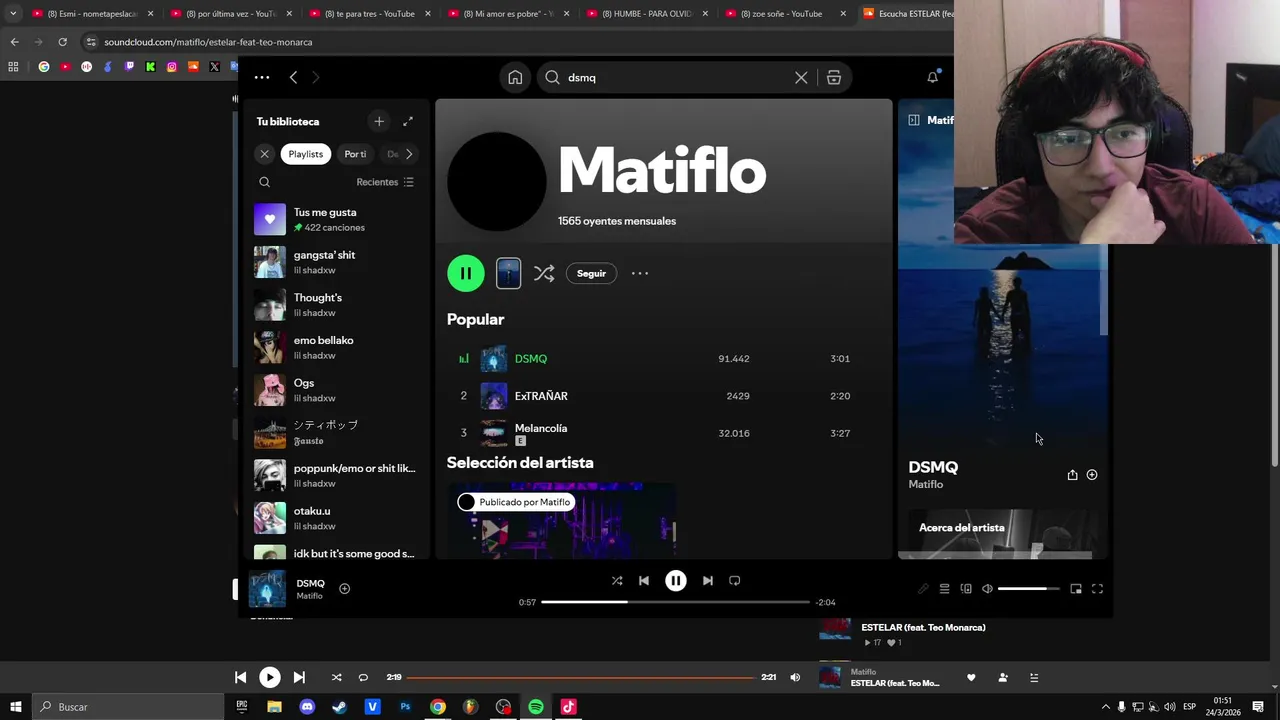Clear the dsmq search text
Screen dimensions: 1280x720
(801, 77)
